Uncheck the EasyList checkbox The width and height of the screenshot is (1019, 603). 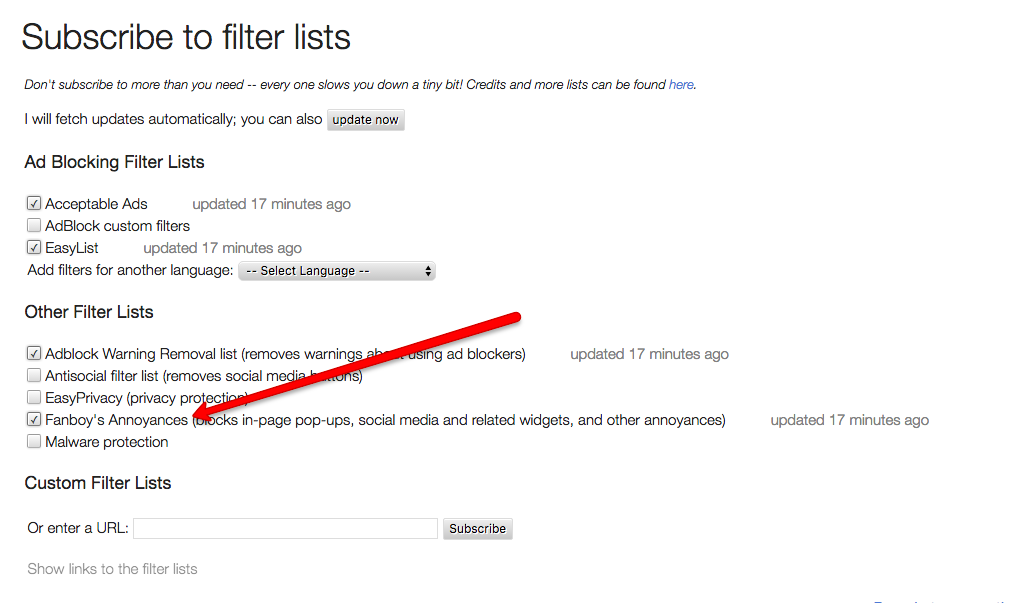[x=34, y=248]
